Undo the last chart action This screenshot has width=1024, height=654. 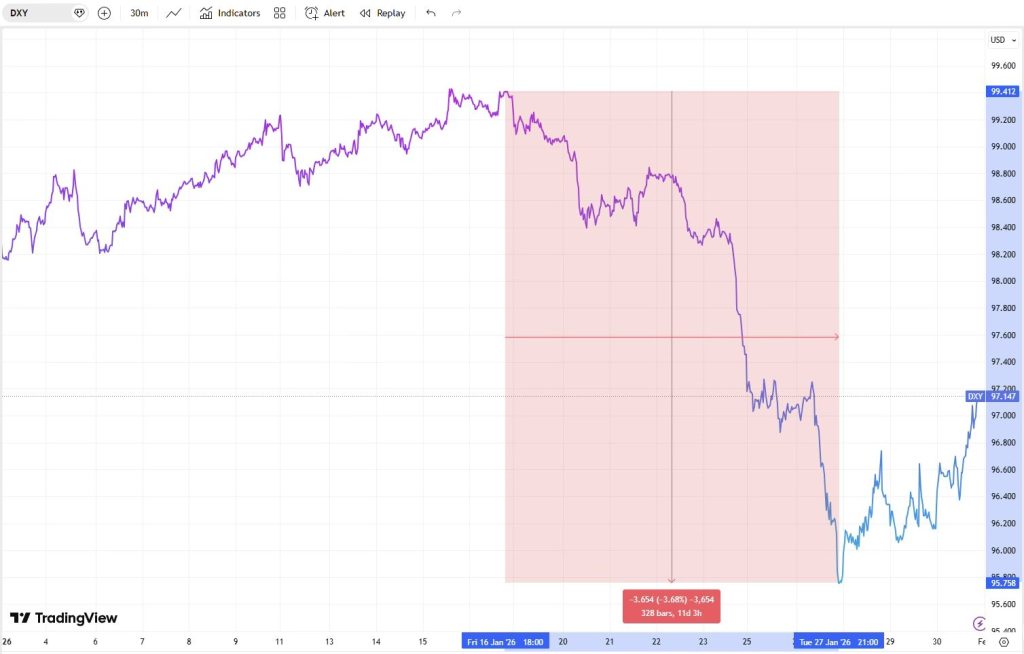coord(430,13)
